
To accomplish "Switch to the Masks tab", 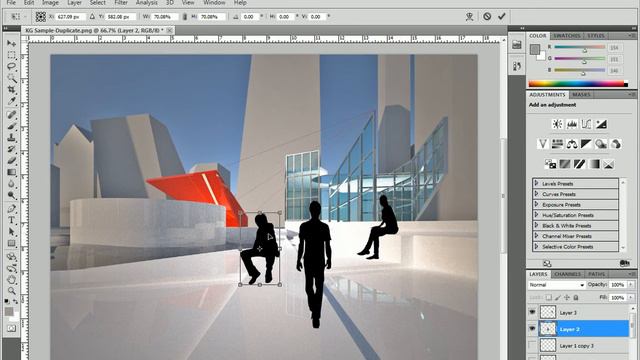I will click(581, 95).
